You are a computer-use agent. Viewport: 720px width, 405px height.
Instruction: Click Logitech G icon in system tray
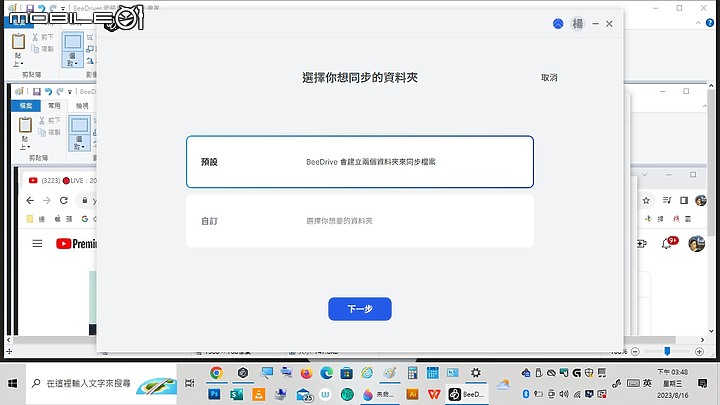pos(577,373)
